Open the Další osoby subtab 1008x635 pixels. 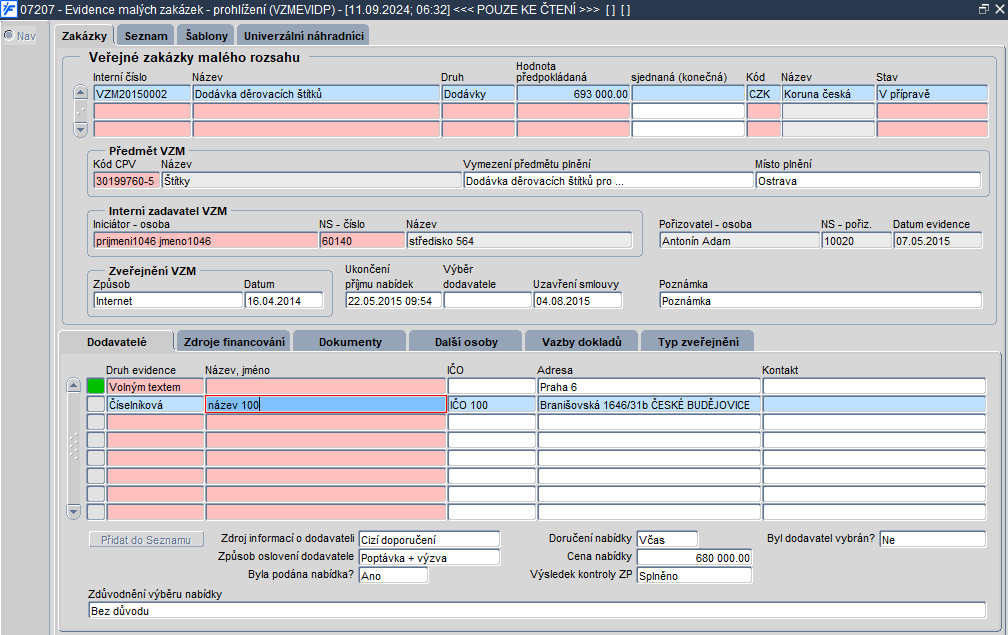466,342
